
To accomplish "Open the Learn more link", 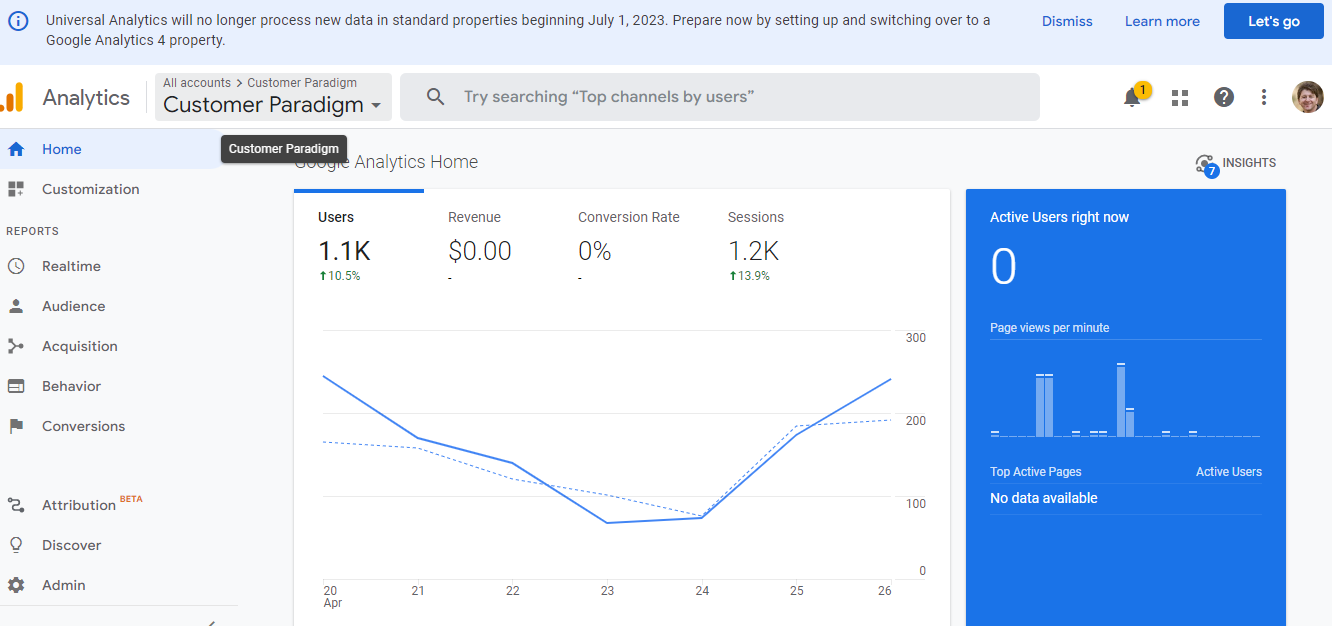I will 1162,20.
